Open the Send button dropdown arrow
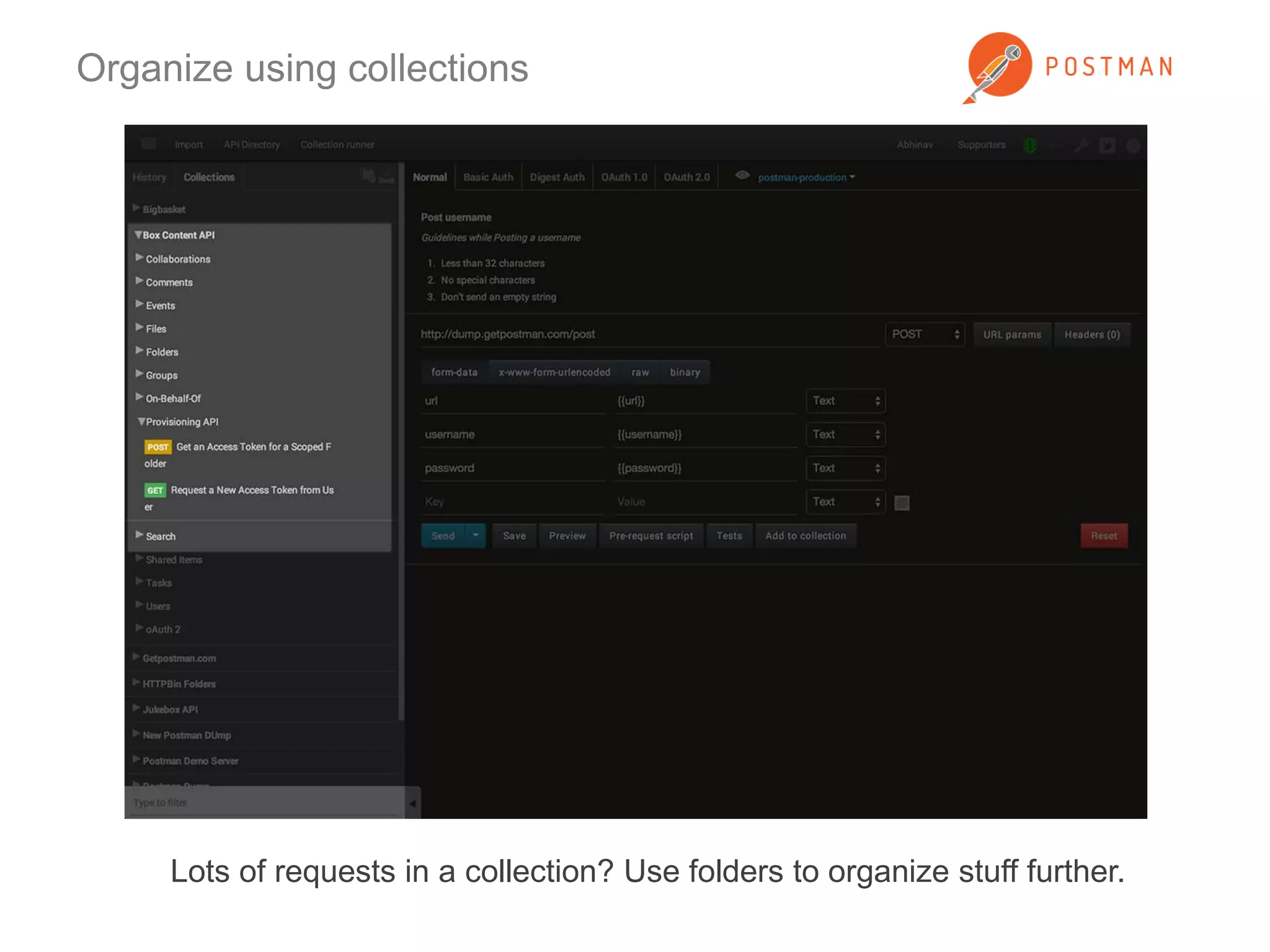This screenshot has width=1270, height=952. click(476, 535)
